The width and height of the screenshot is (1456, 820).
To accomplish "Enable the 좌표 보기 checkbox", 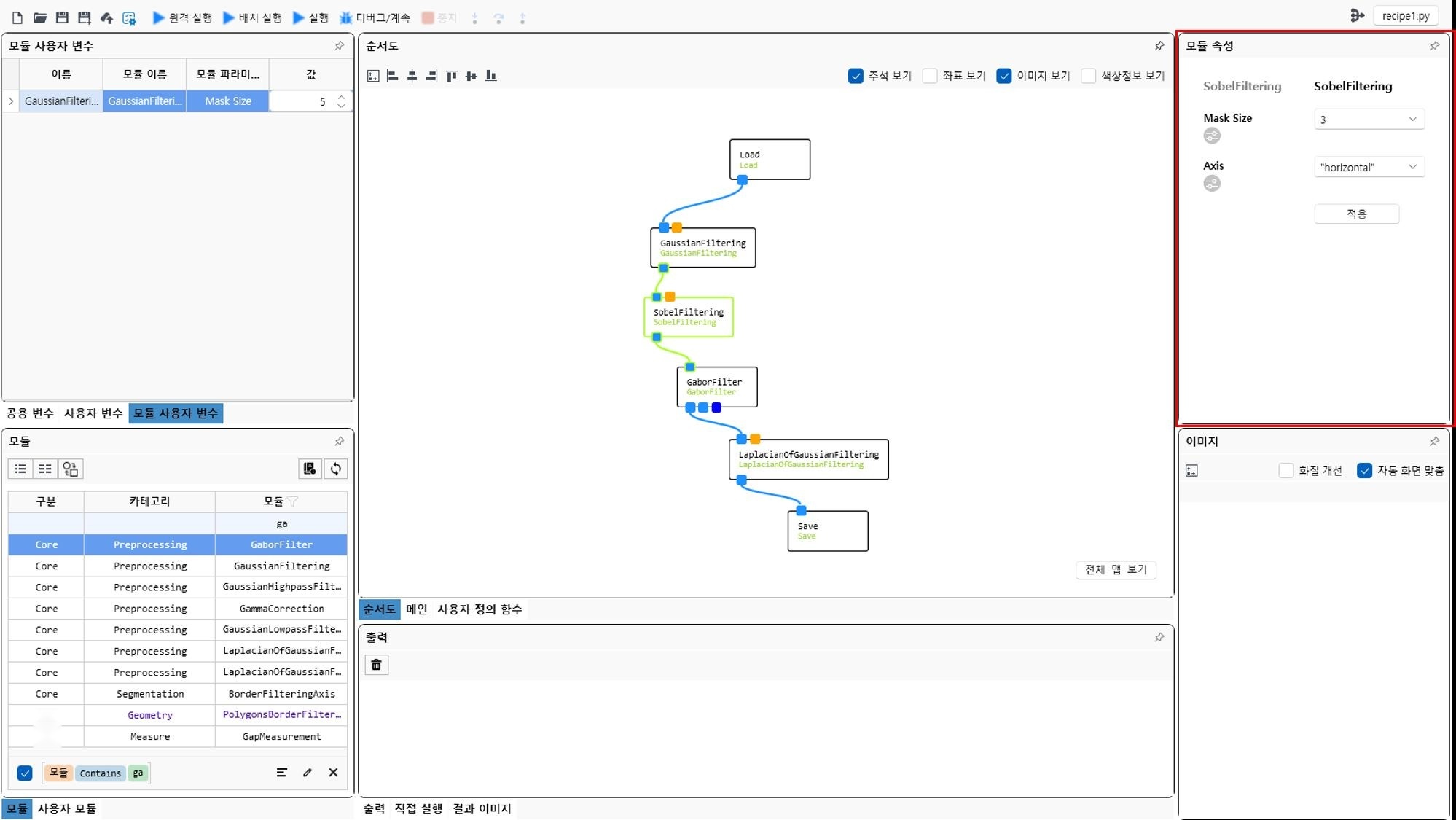I will click(930, 76).
